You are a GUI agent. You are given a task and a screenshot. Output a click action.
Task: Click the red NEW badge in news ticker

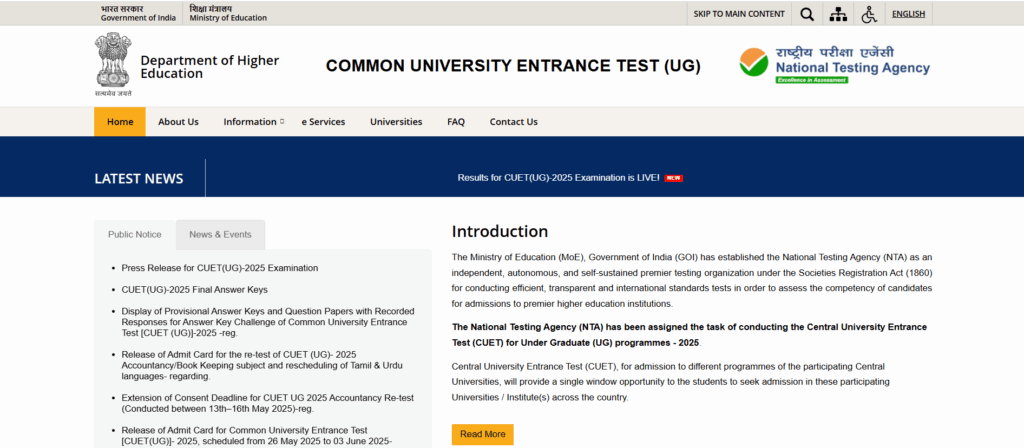pyautogui.click(x=674, y=178)
